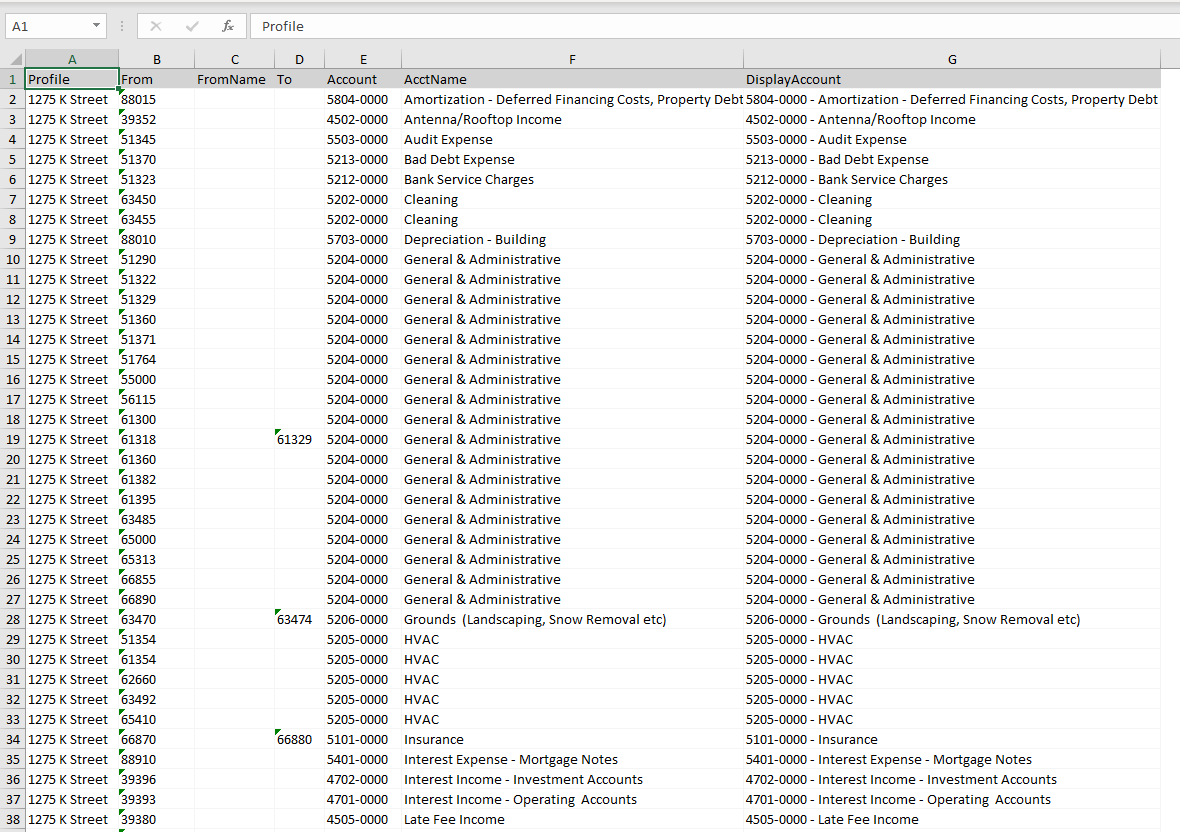Click the Select All corner above row 1
Image resolution: width=1180 pixels, height=832 pixels.
pyautogui.click(x=12, y=59)
